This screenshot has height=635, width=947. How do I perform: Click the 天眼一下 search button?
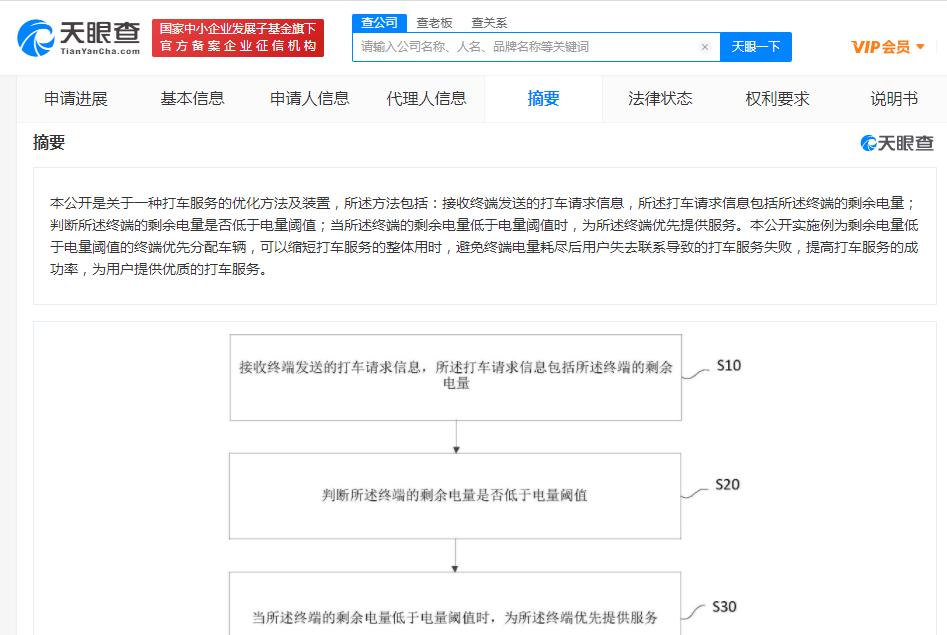point(756,47)
